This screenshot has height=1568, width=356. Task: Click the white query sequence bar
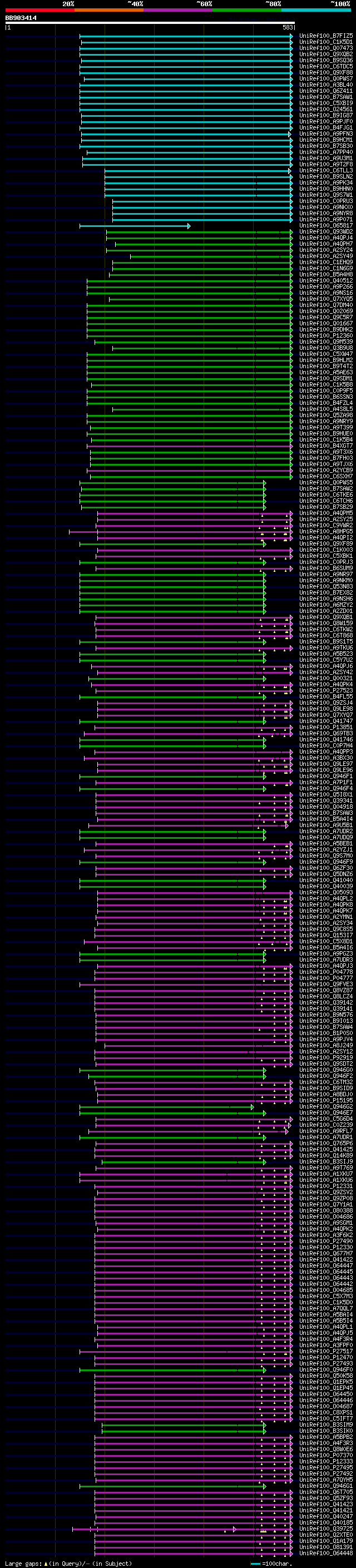point(150,23)
